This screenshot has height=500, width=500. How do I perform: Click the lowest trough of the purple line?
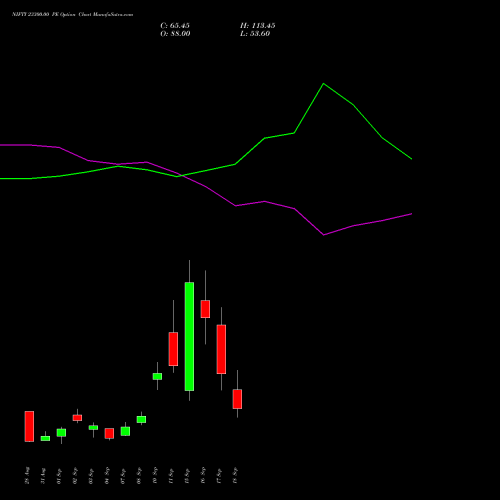pyautogui.click(x=324, y=235)
